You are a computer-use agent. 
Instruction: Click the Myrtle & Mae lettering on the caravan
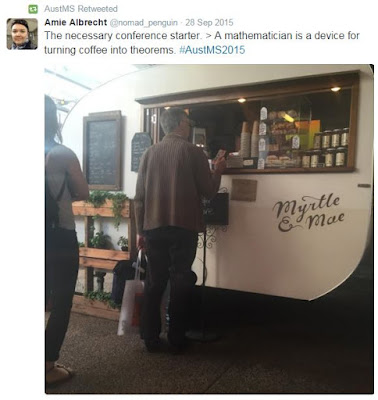pyautogui.click(x=309, y=213)
